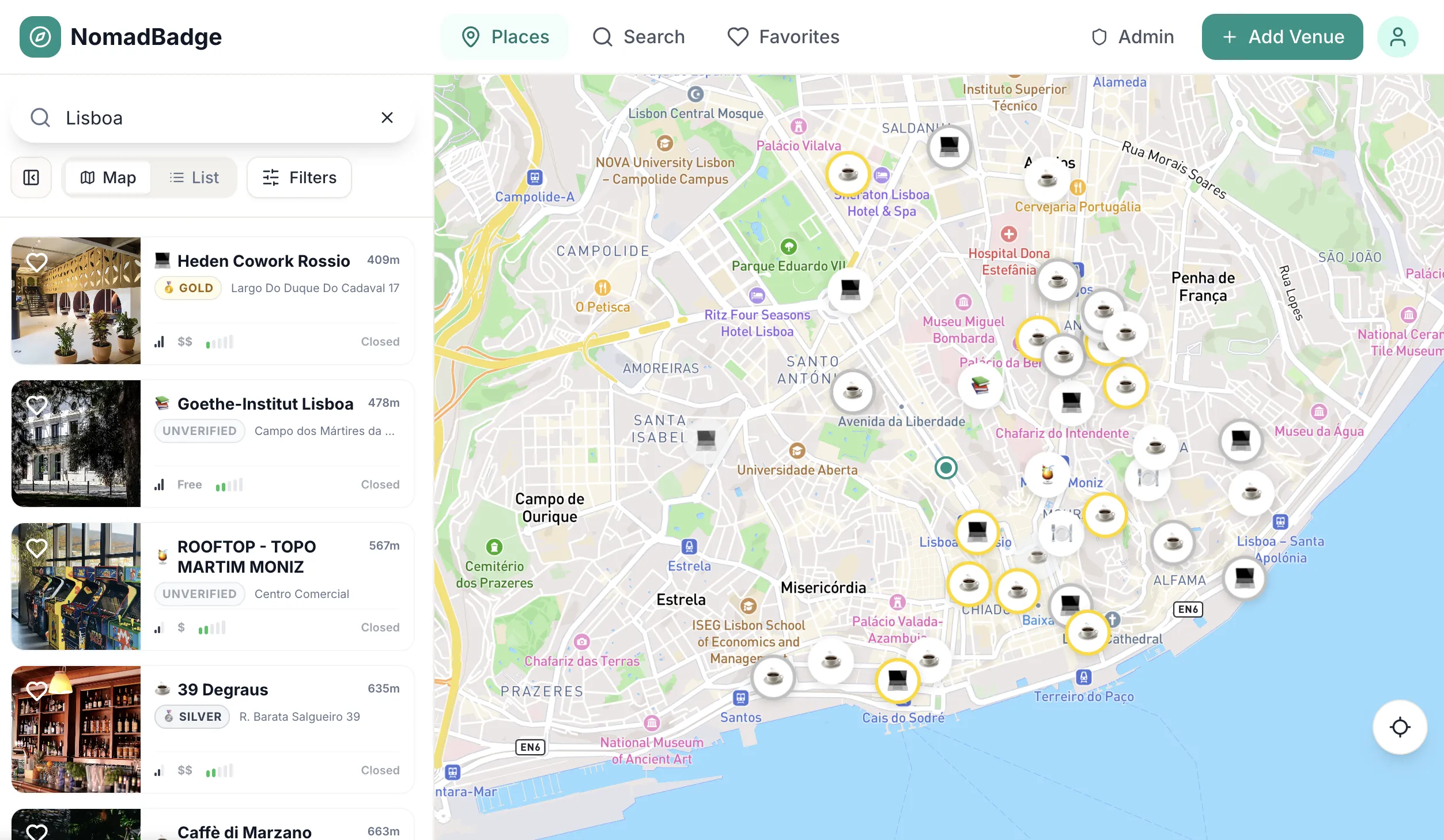1444x840 pixels.
Task: Click the Admin shield icon
Action: pos(1098,36)
